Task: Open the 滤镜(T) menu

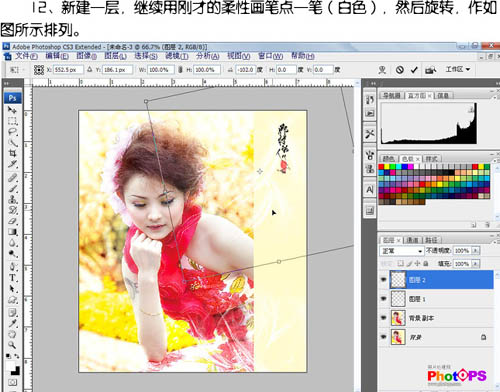Action: tap(177, 56)
